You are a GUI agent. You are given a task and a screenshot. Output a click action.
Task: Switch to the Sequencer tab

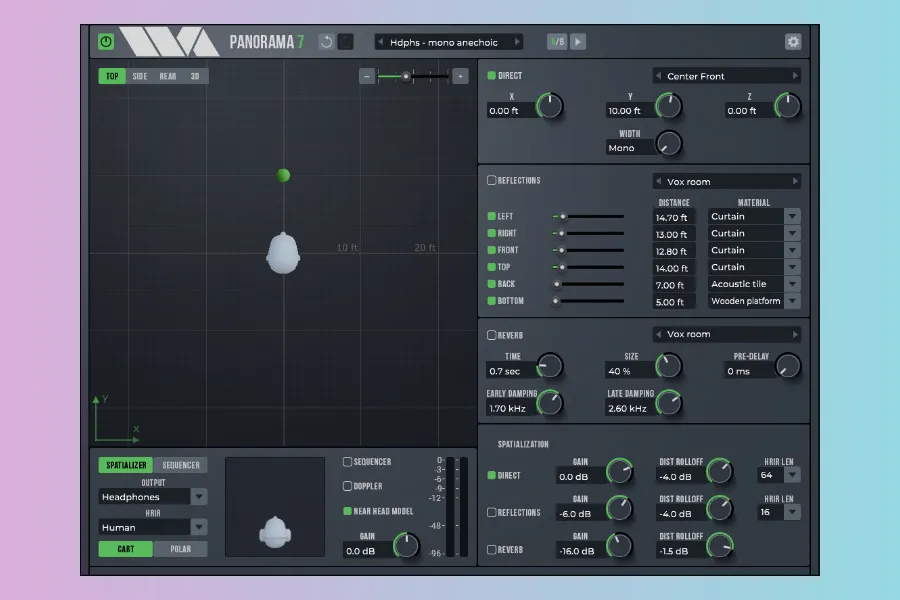181,465
